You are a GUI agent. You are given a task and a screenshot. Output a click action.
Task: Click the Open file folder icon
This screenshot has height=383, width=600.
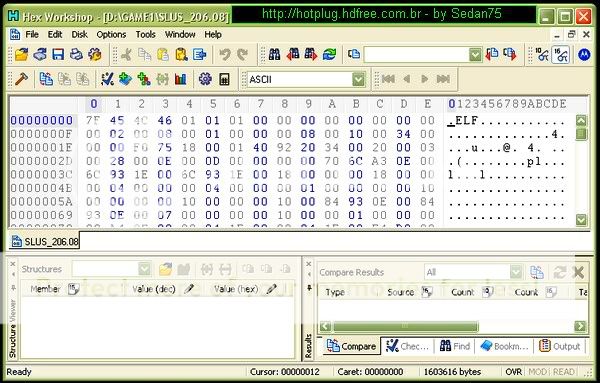22,55
